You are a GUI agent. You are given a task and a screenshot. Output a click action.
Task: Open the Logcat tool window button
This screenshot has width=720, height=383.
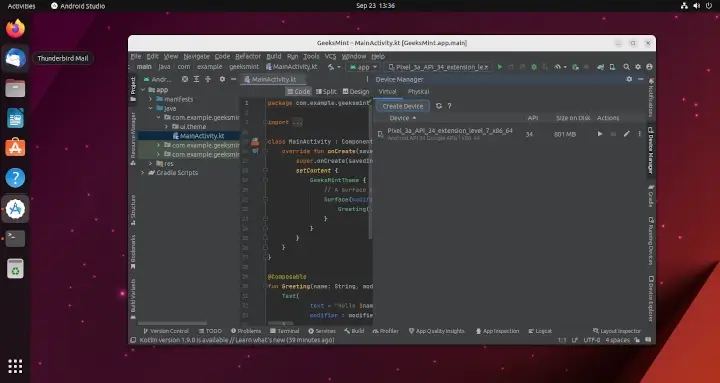[x=540, y=331]
